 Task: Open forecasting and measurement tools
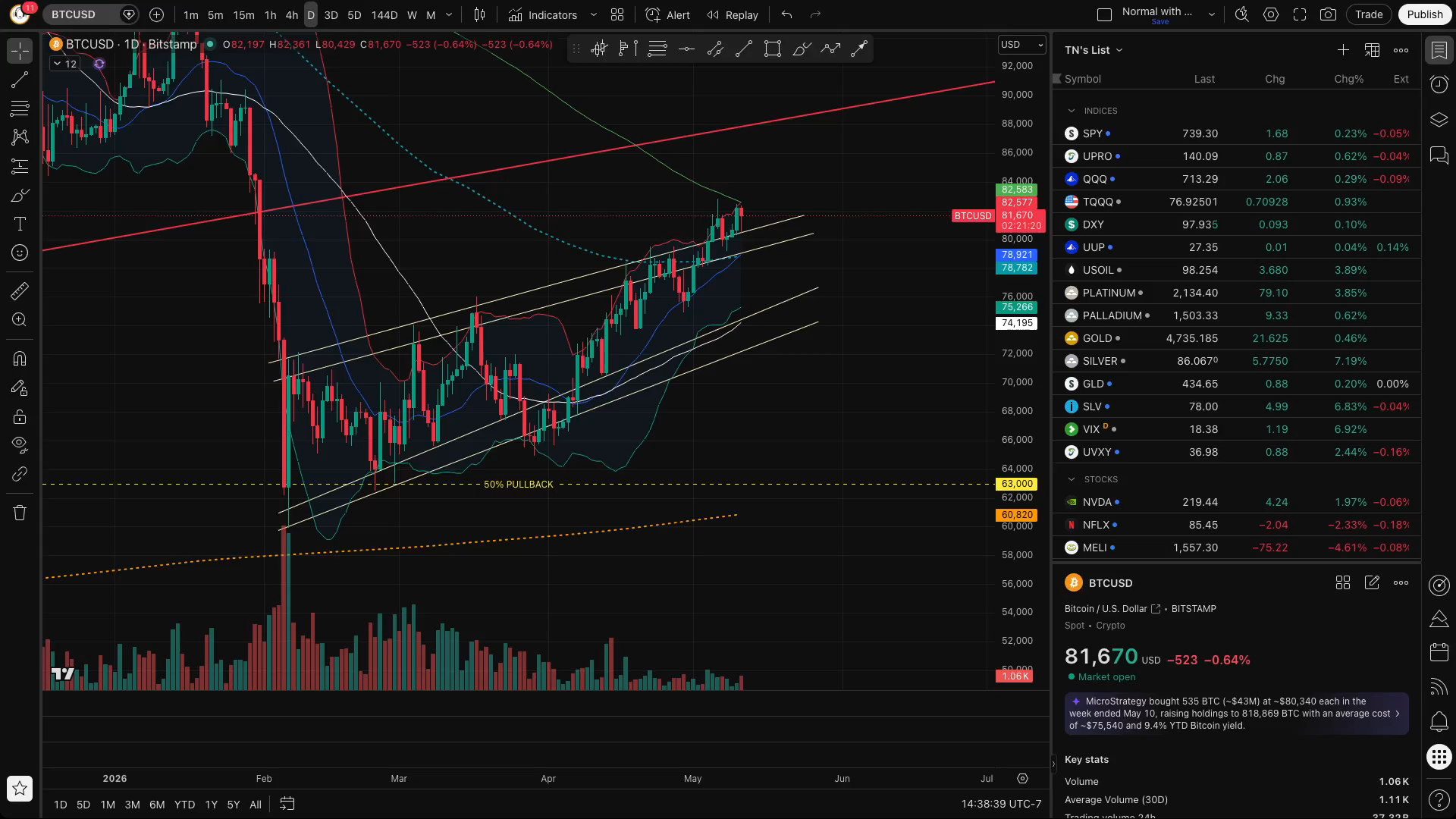(x=20, y=166)
